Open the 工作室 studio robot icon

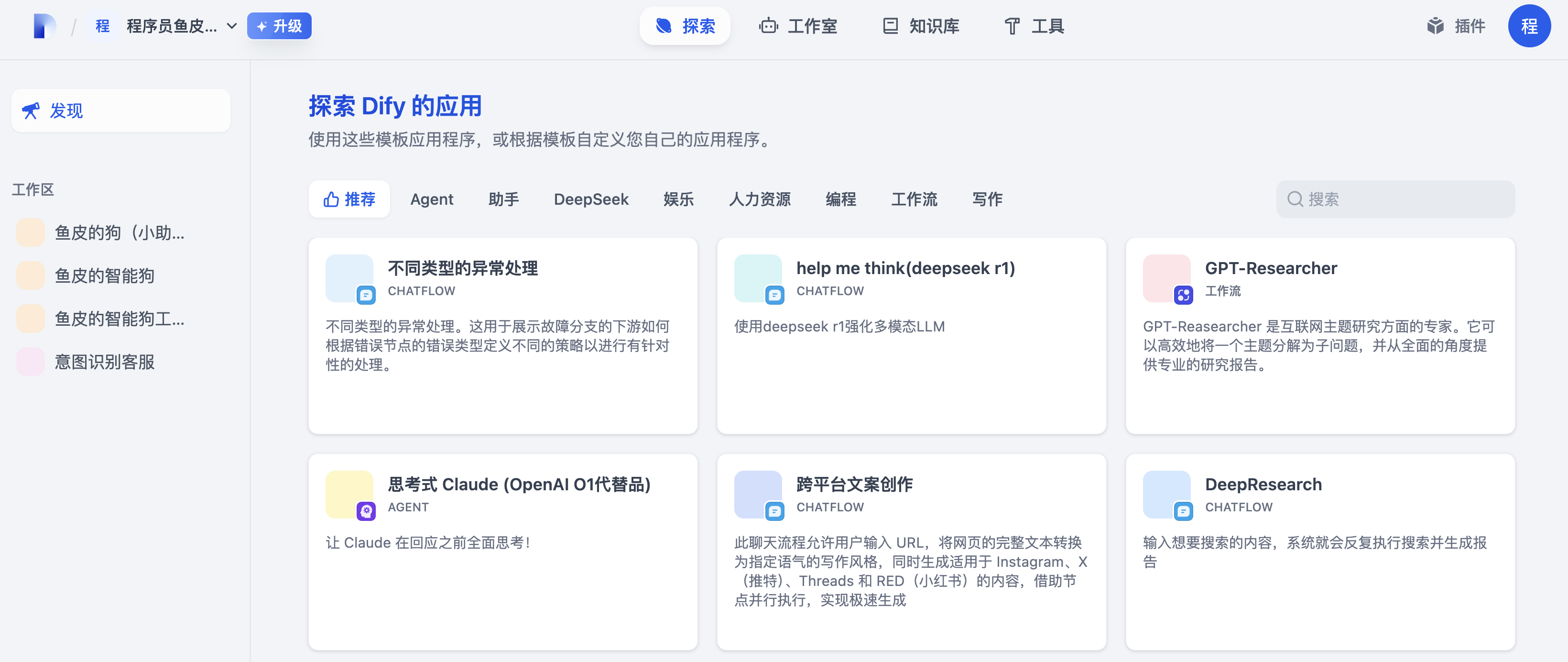coord(768,26)
